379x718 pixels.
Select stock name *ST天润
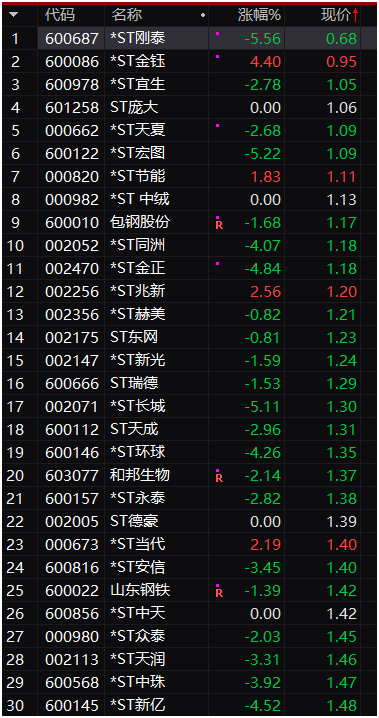click(x=137, y=659)
